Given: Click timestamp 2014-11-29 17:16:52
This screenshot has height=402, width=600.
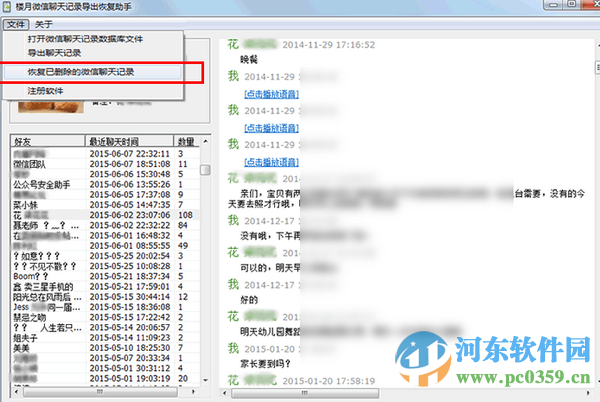Looking at the screenshot, I should 329,45.
